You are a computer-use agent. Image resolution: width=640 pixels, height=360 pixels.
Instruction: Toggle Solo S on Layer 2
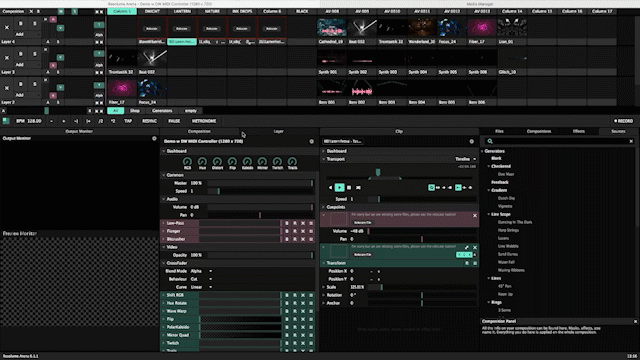pos(35,84)
